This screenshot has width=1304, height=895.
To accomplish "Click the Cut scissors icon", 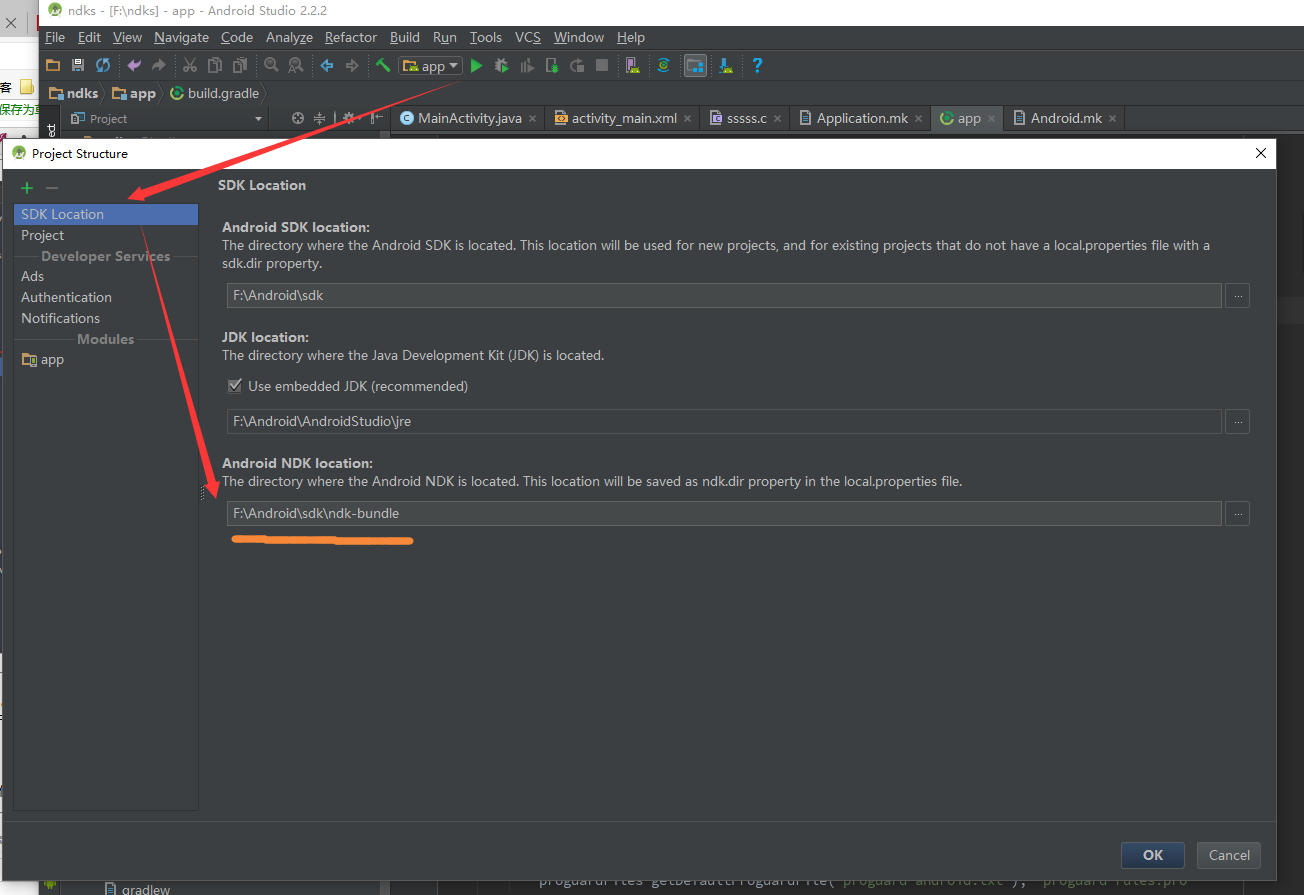I will pos(190,65).
